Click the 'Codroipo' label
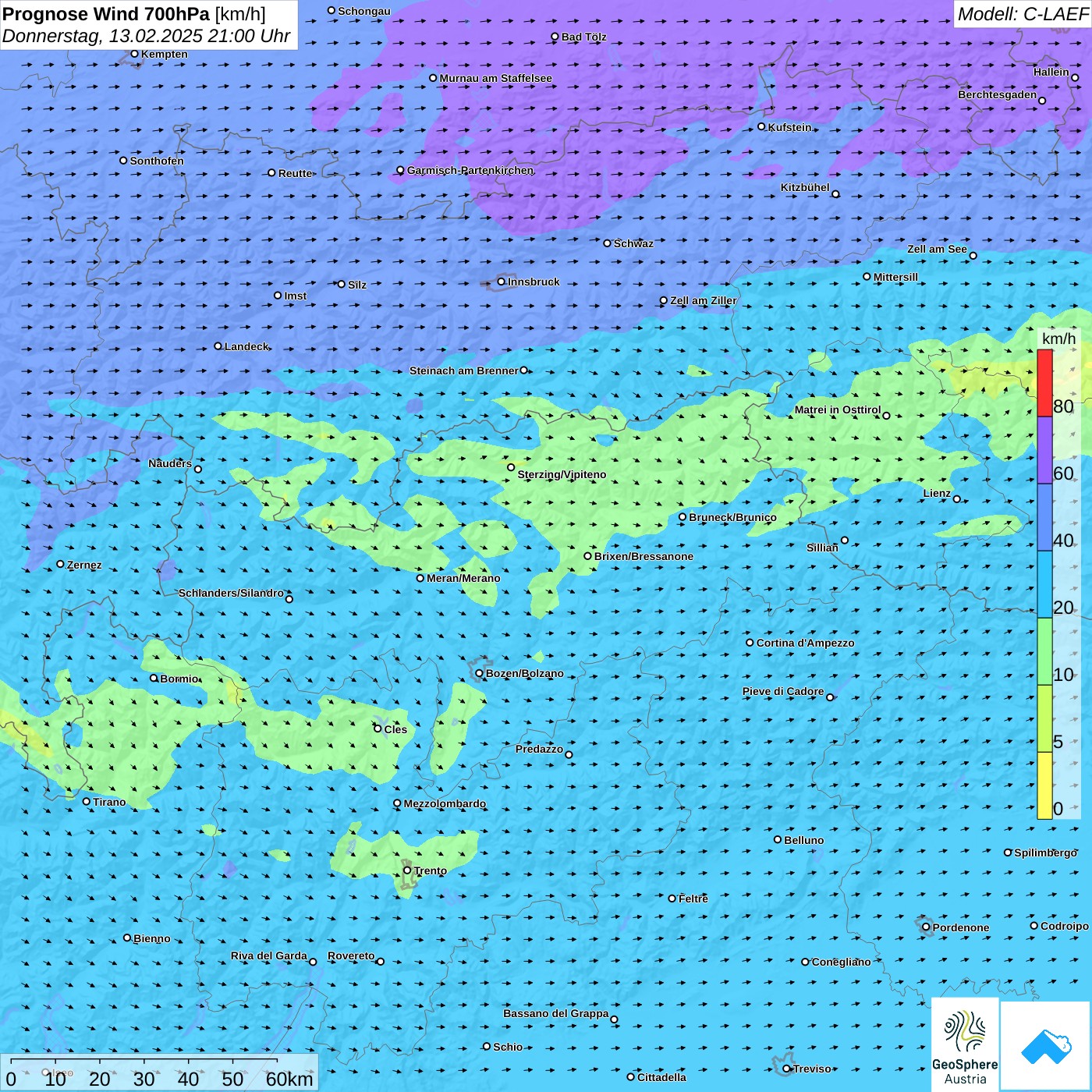The height and width of the screenshot is (1092, 1092). [x=1065, y=926]
